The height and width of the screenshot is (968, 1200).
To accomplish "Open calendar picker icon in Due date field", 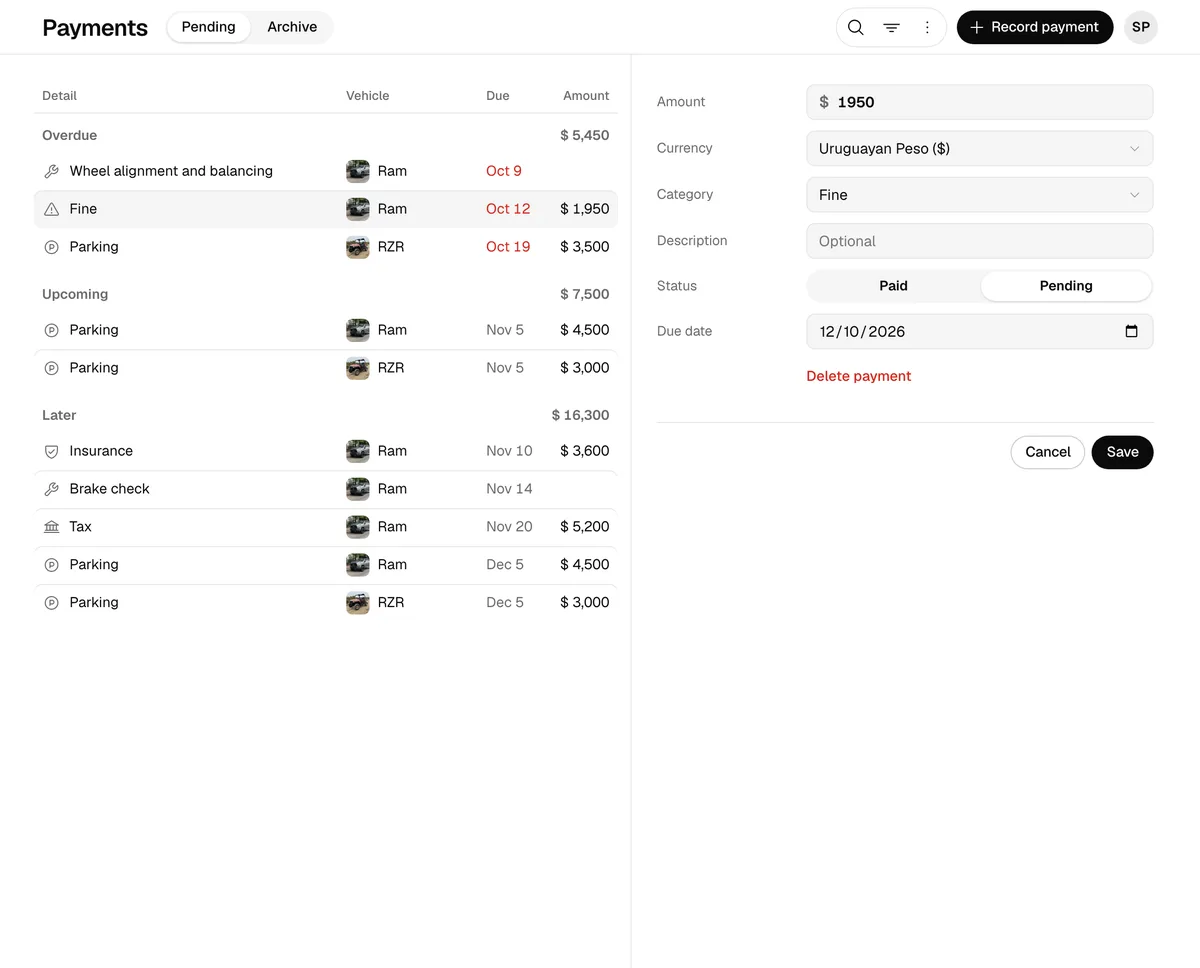I will tap(1131, 331).
